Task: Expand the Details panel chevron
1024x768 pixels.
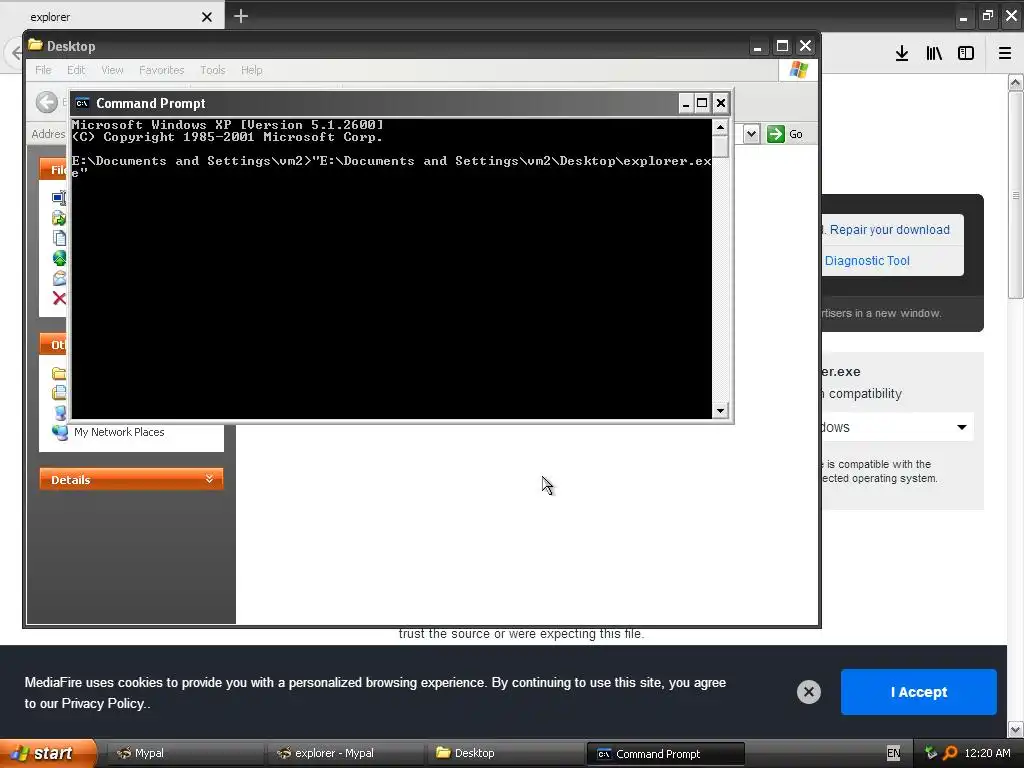Action: [209, 479]
